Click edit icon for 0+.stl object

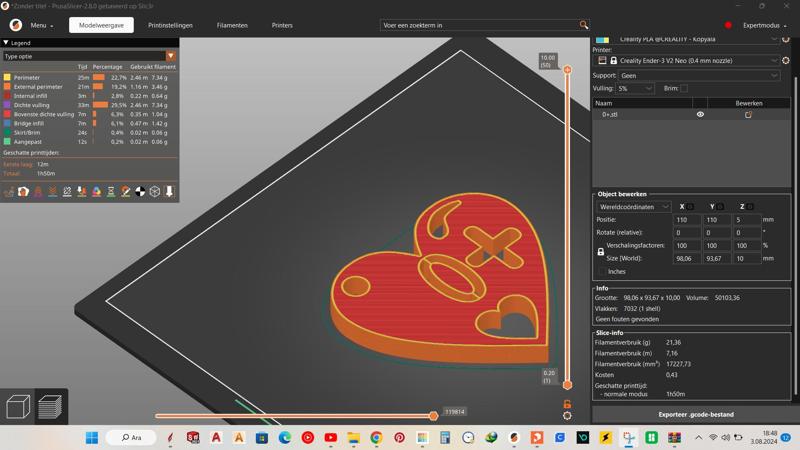click(748, 115)
